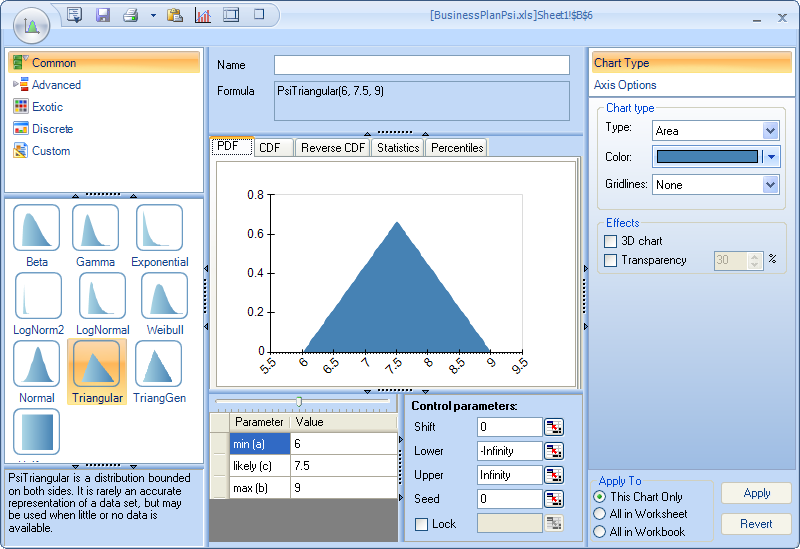Click cell reference icon beside Shift field

coord(554,427)
